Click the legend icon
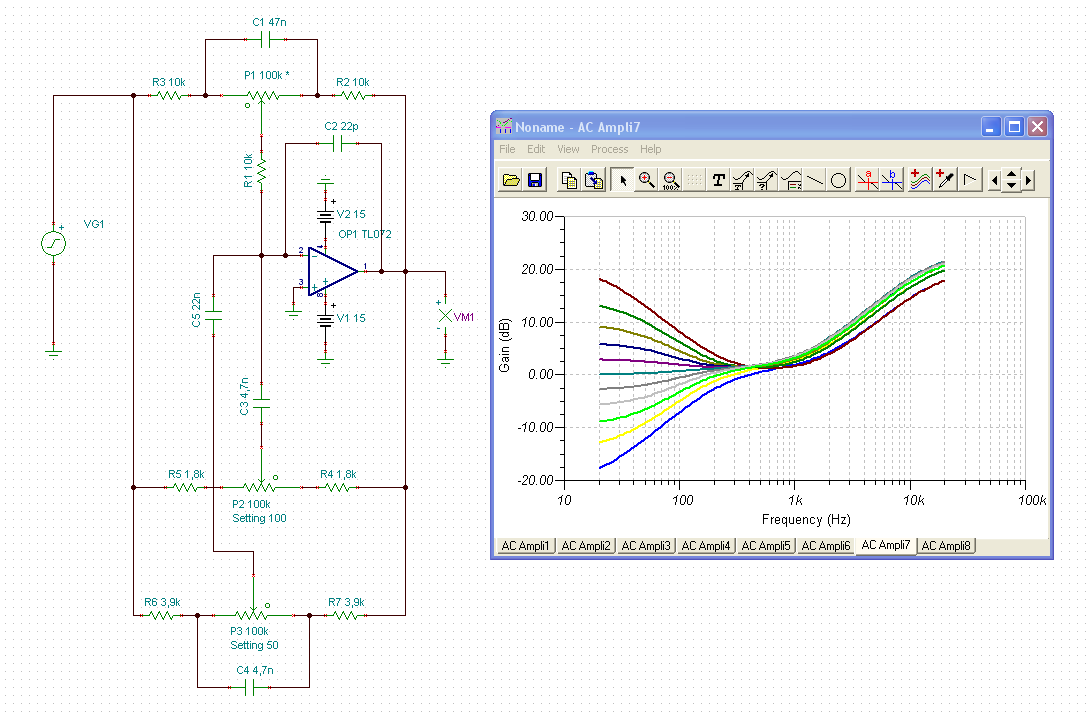 pyautogui.click(x=790, y=180)
